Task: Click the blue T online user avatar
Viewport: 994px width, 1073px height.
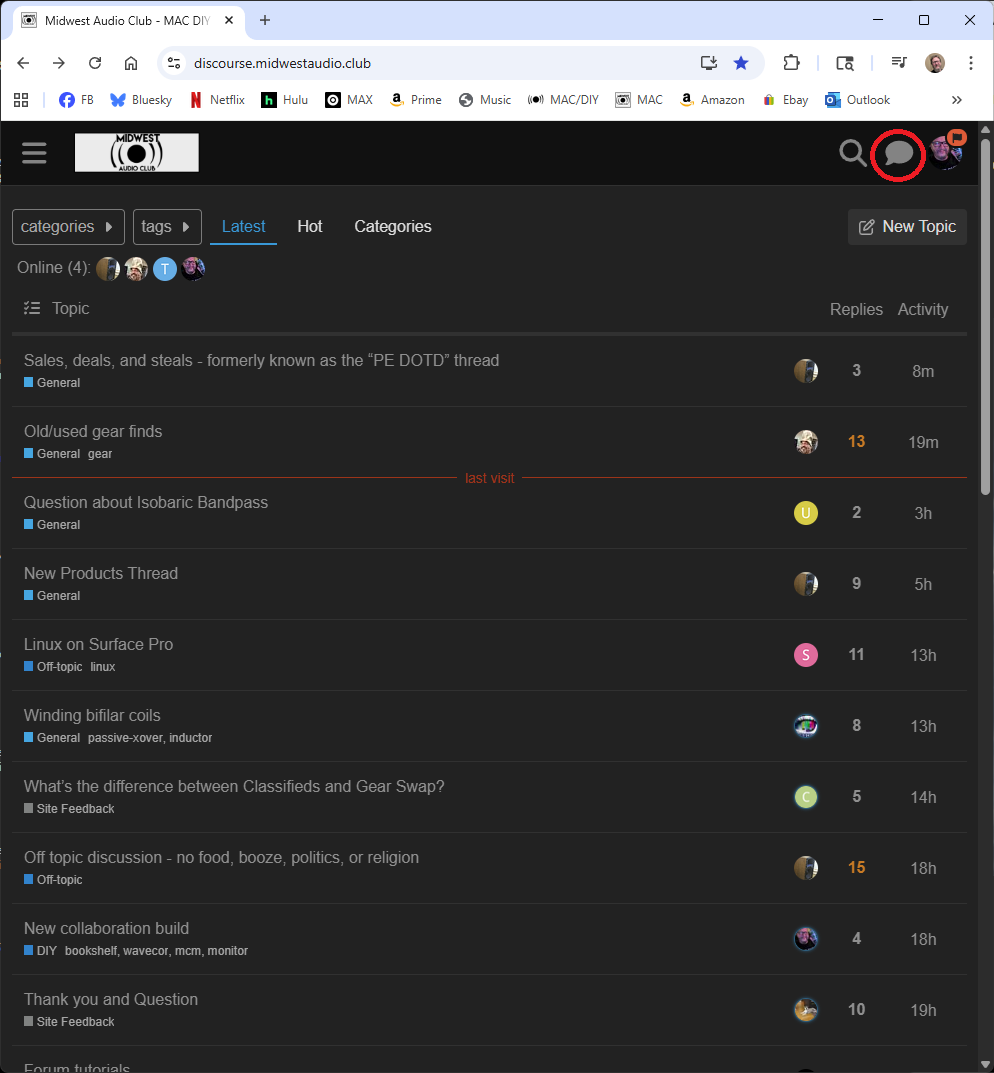Action: (x=164, y=269)
